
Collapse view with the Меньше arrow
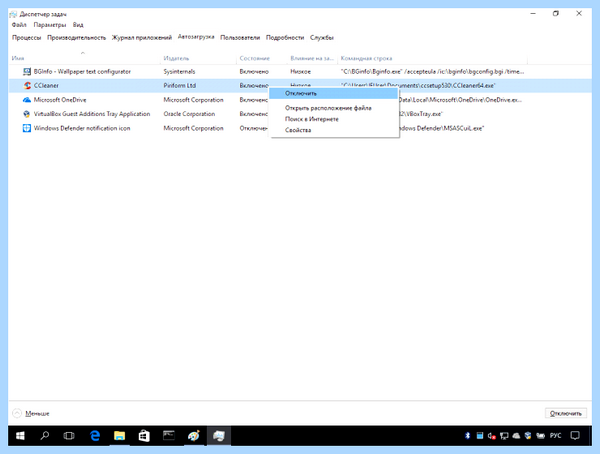(17, 413)
